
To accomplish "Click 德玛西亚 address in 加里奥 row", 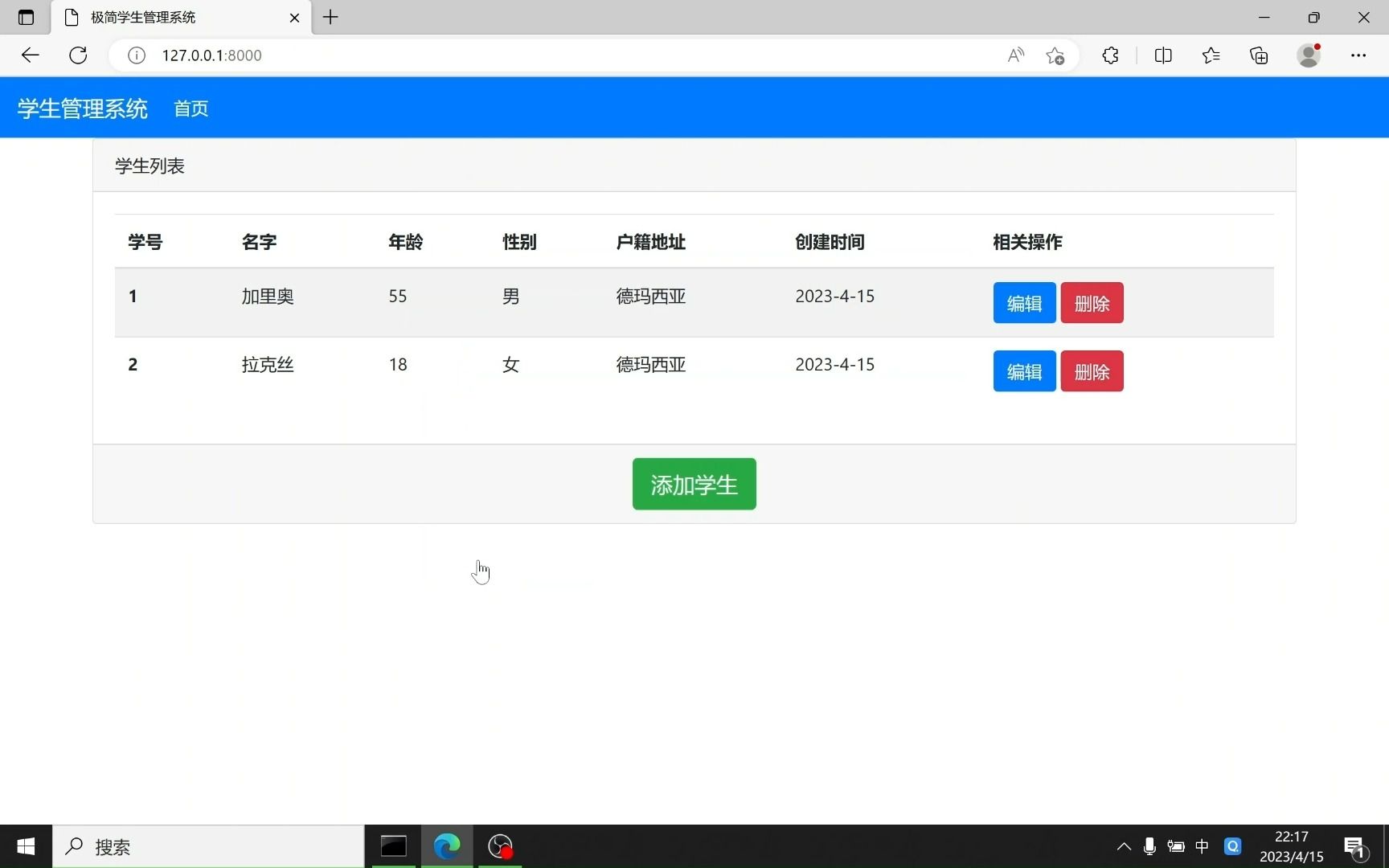I will click(651, 296).
